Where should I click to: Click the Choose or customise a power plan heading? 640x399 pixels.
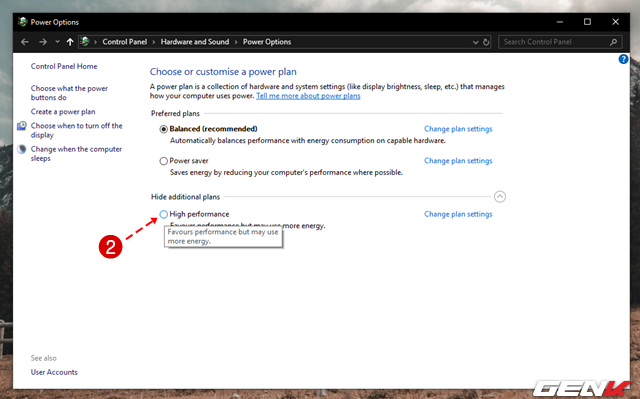223,72
